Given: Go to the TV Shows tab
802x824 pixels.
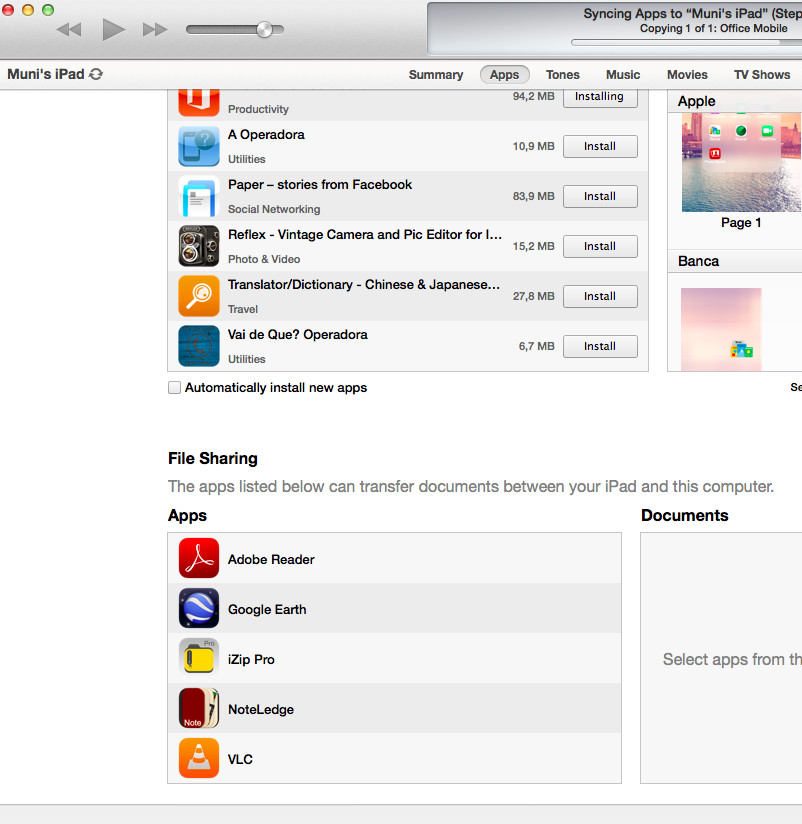Looking at the screenshot, I should 761,75.
